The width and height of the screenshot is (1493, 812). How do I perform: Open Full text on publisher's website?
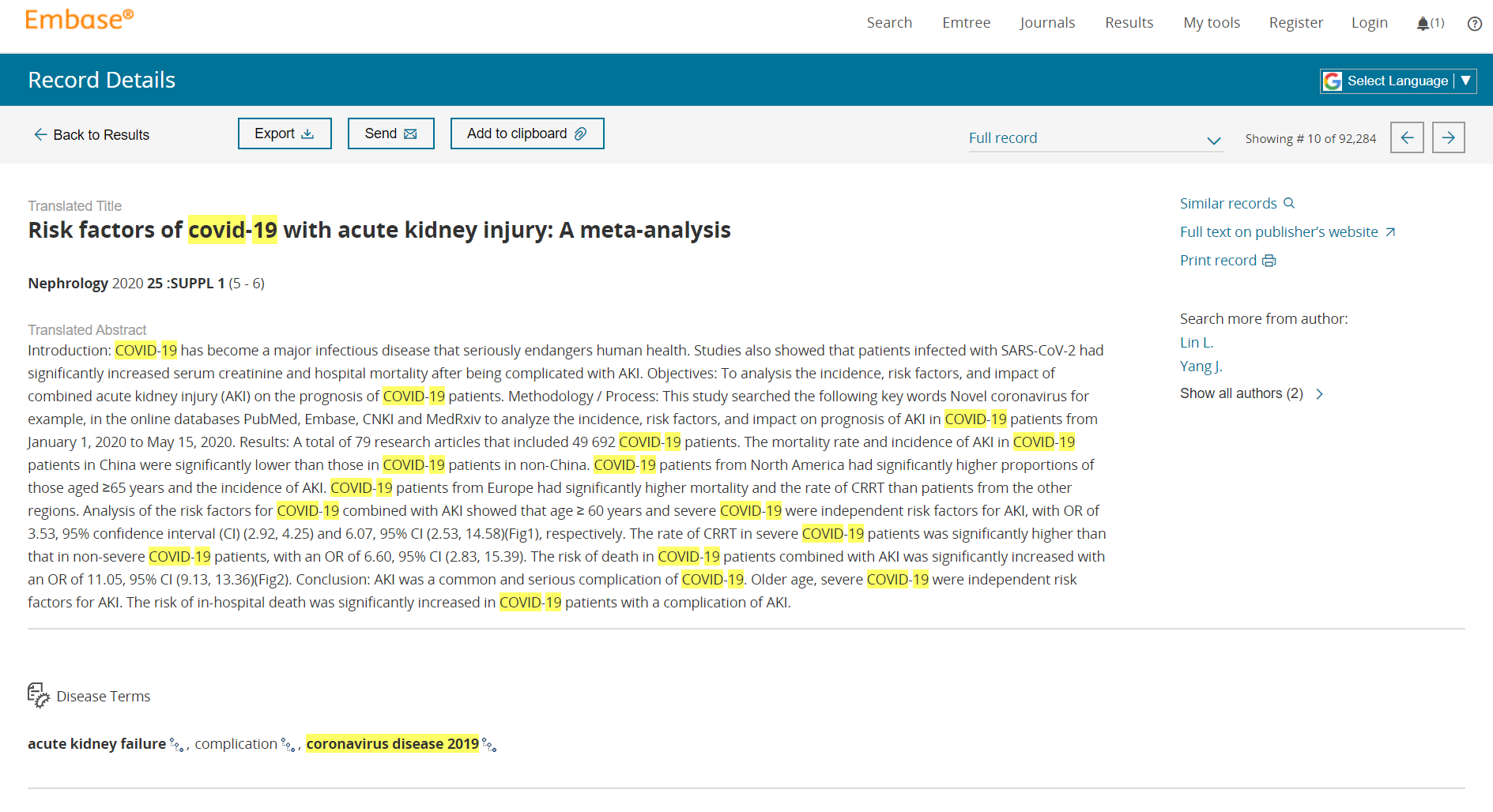pyautogui.click(x=1287, y=232)
